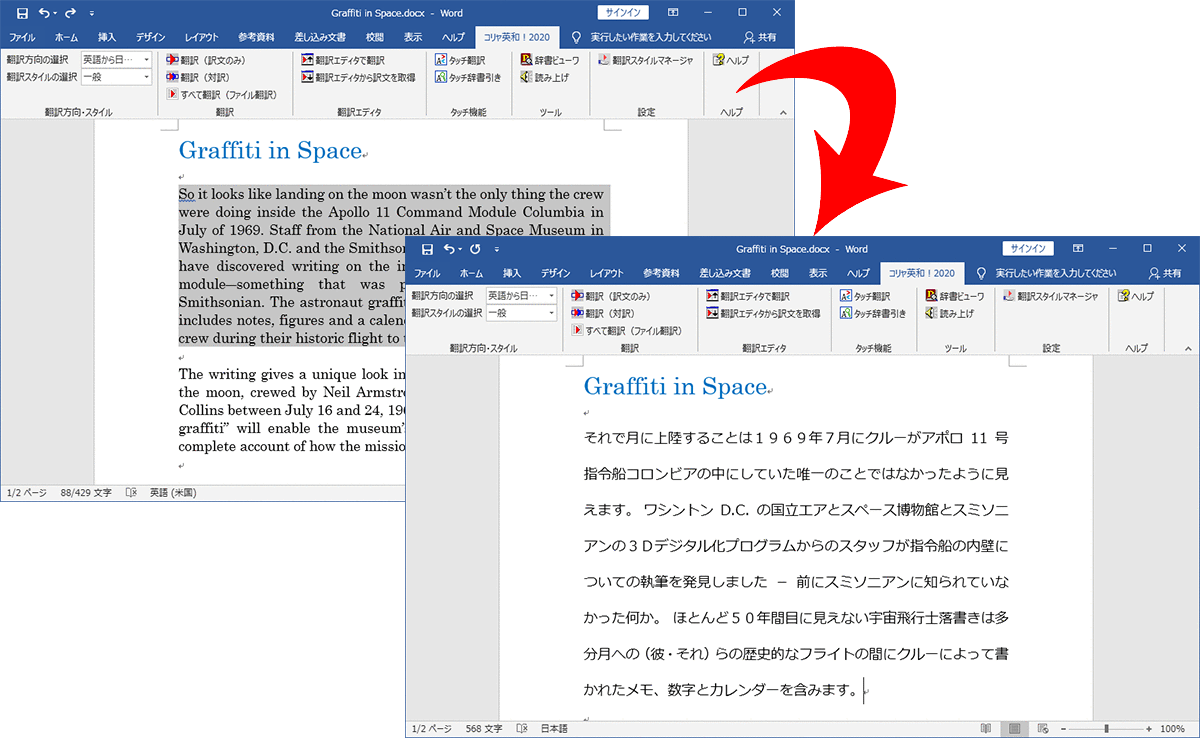The width and height of the screenshot is (1200, 738).
Task: Click the lightbulb search box in back window
Action: (x=641, y=37)
